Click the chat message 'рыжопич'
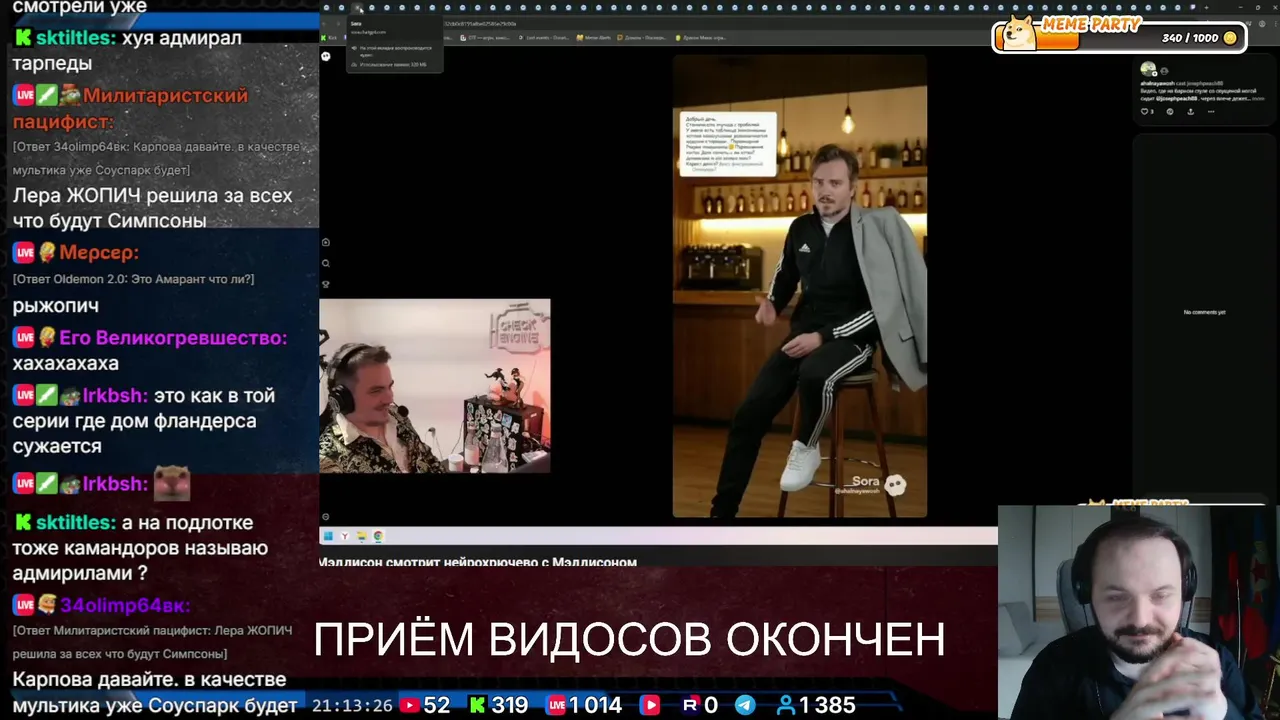The width and height of the screenshot is (1280, 720). point(55,306)
